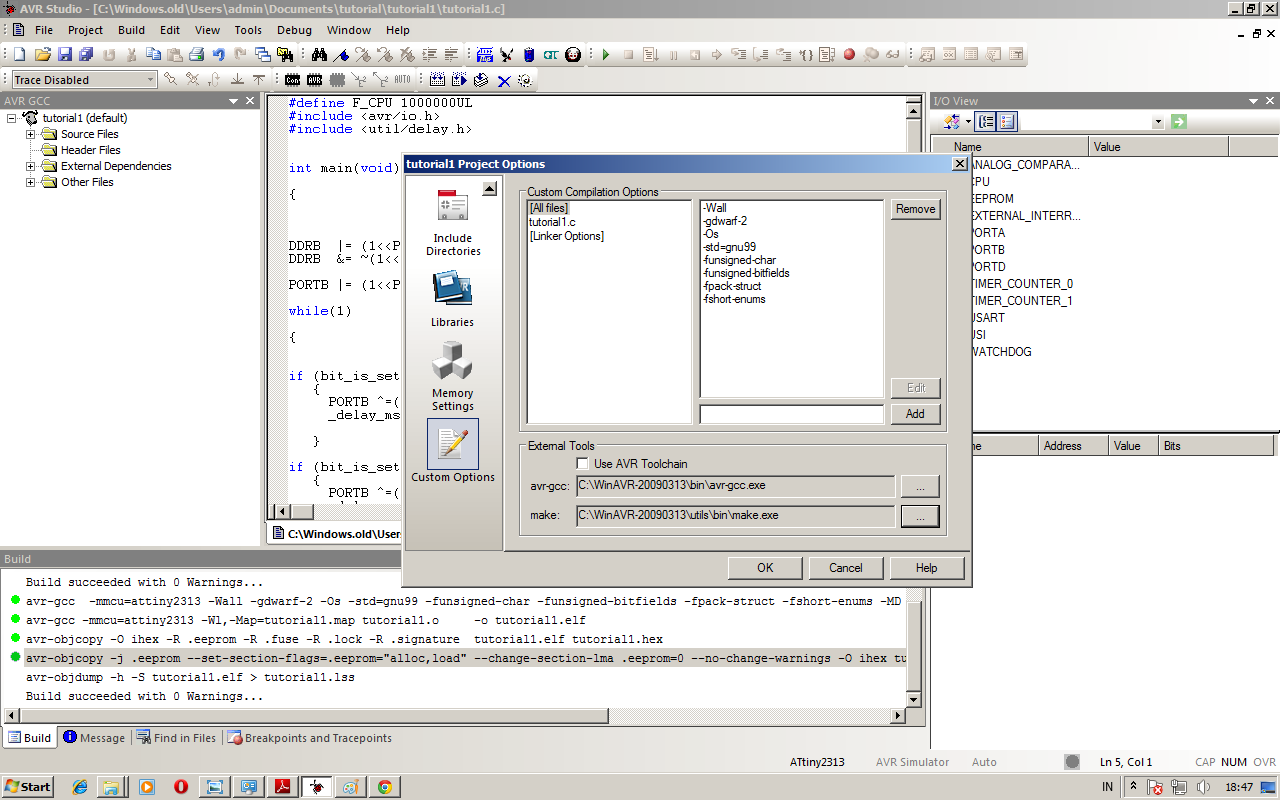
Task: Click the New File toolbar icon
Action: pos(19,54)
